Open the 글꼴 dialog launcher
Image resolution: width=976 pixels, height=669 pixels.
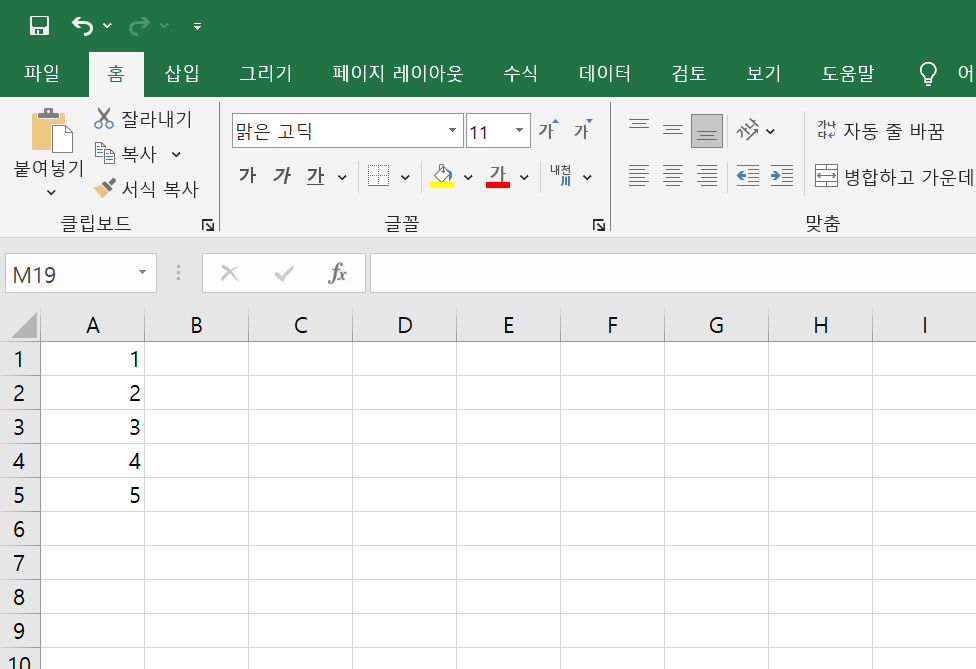pyautogui.click(x=599, y=225)
